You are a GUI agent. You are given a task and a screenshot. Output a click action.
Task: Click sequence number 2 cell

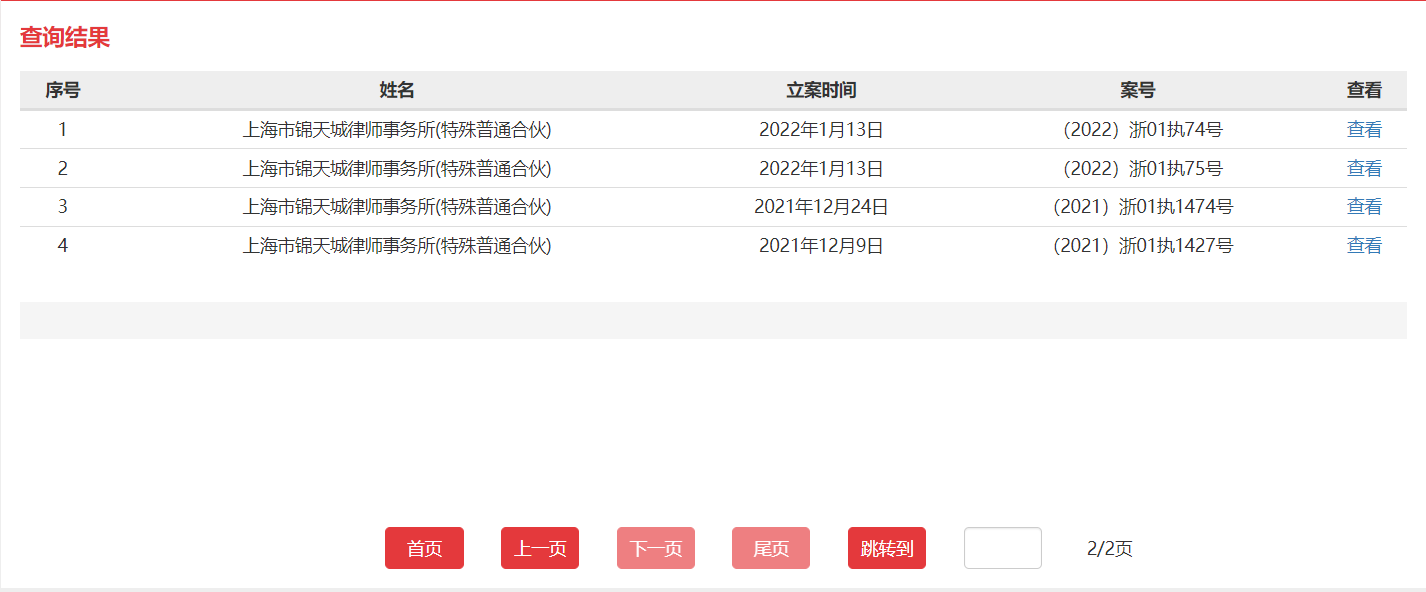coord(63,168)
